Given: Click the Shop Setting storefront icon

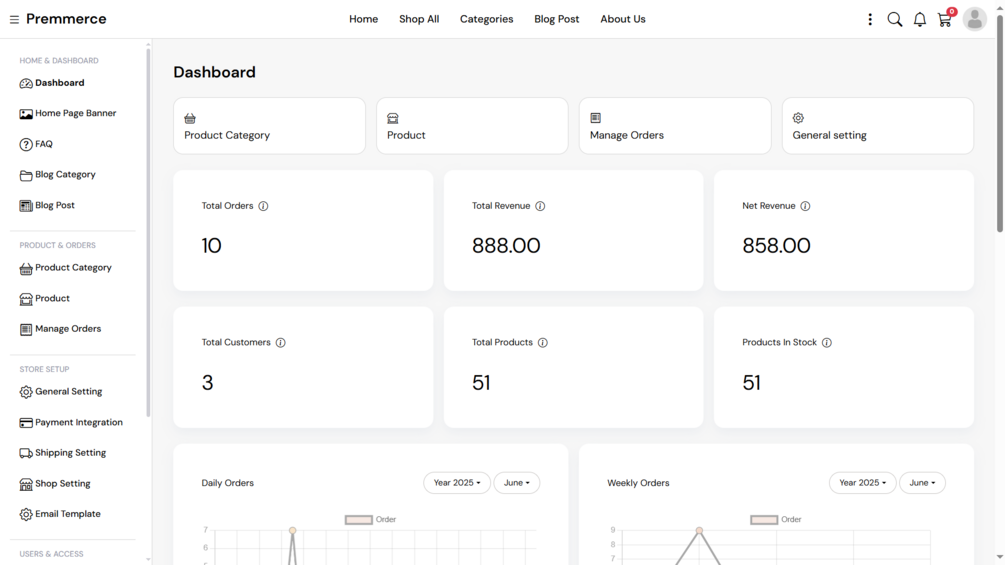Looking at the screenshot, I should [26, 484].
